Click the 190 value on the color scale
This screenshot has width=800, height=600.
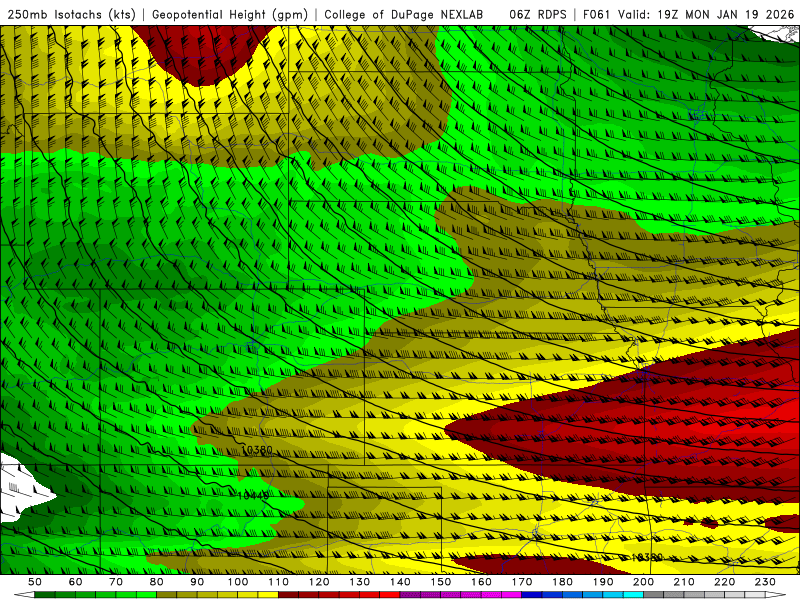click(x=603, y=582)
